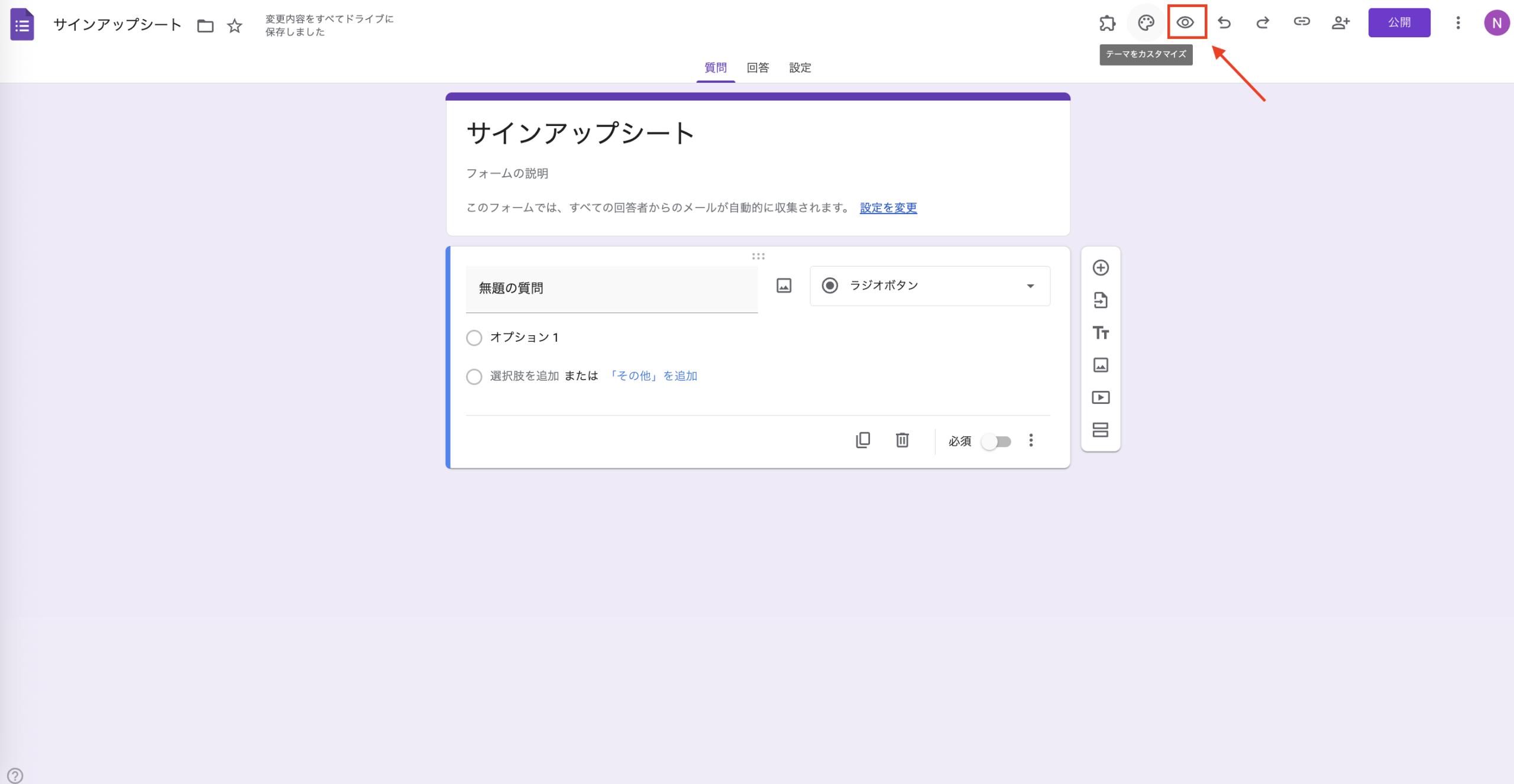Click the add-ons puzzle piece icon
The image size is (1514, 784).
tap(1108, 22)
